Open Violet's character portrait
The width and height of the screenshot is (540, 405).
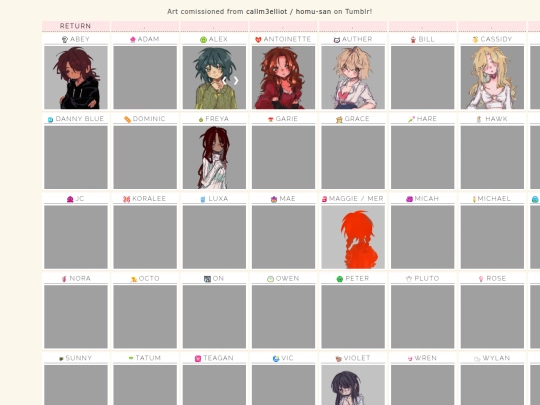(353, 385)
